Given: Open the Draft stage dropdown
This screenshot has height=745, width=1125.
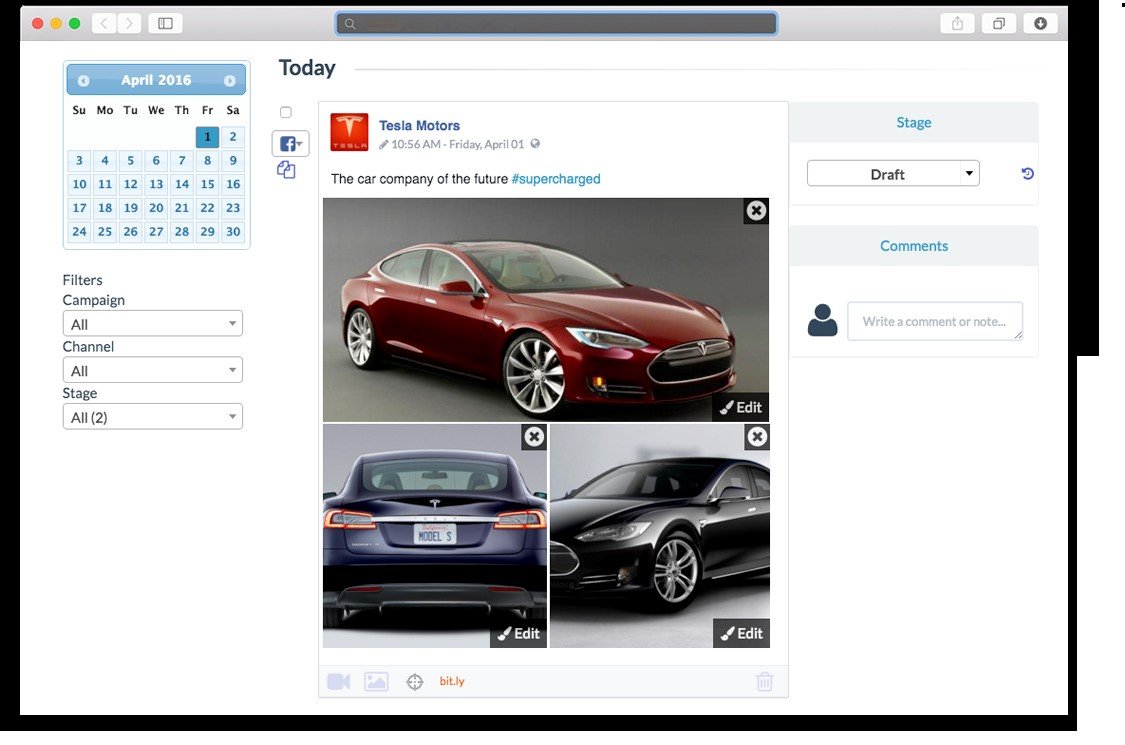Looking at the screenshot, I should [893, 174].
